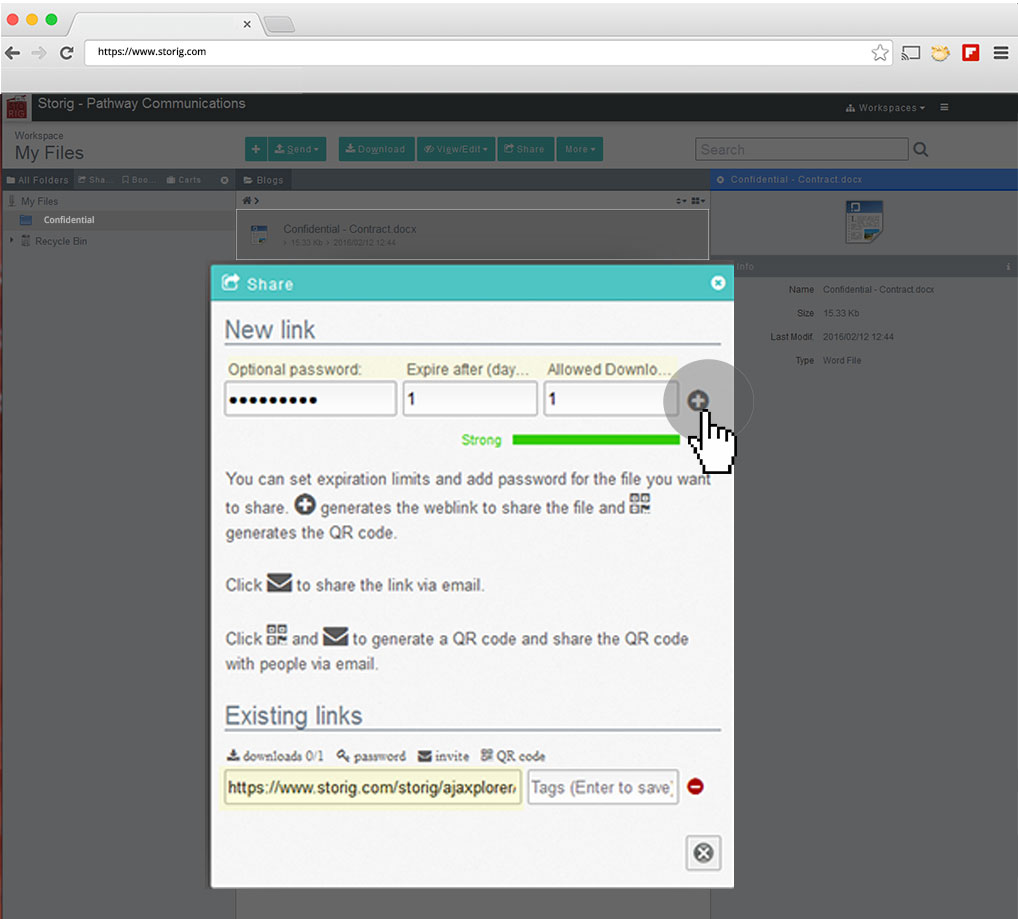
Task: Click the Share toolbar button
Action: [525, 149]
